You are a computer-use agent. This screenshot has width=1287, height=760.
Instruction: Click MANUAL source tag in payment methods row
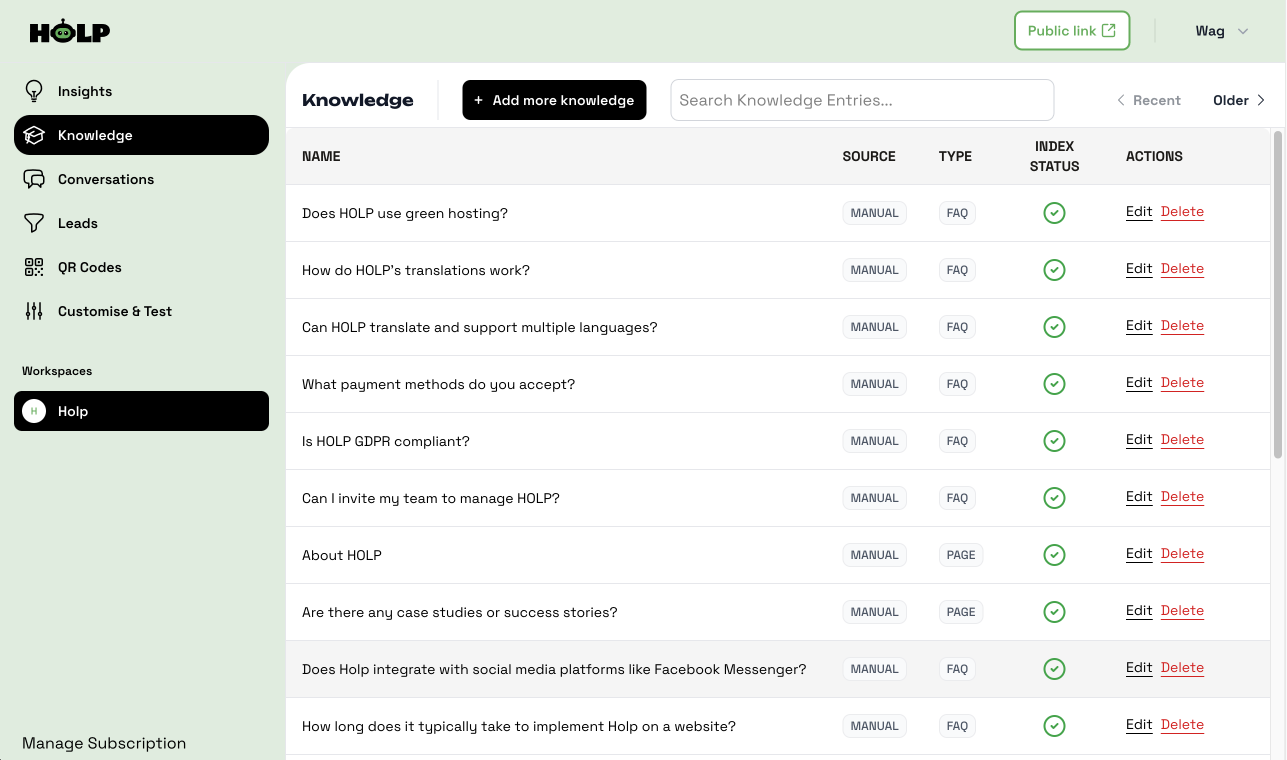(875, 384)
